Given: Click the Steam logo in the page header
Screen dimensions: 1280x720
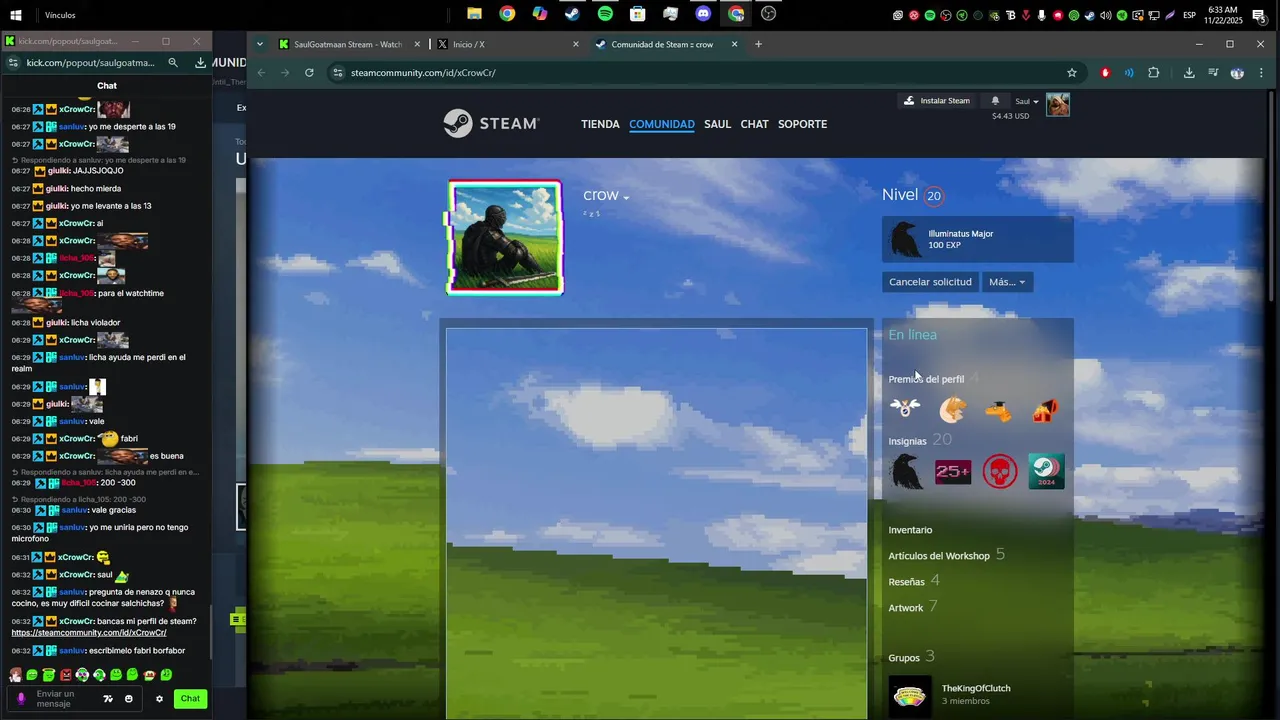Looking at the screenshot, I should coord(491,123).
